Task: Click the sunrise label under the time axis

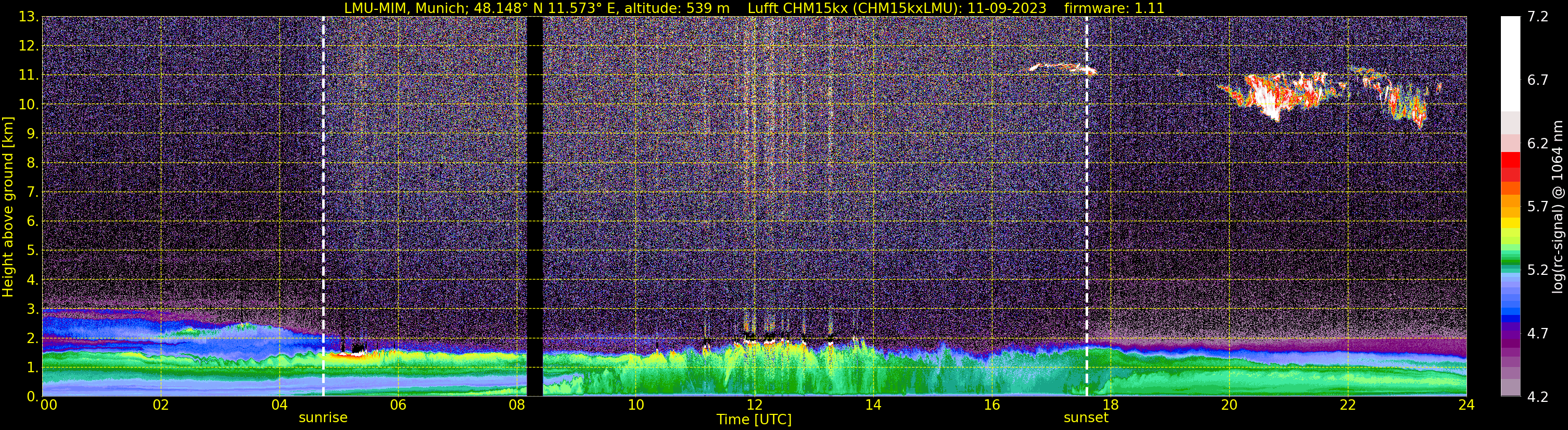Action: point(323,418)
